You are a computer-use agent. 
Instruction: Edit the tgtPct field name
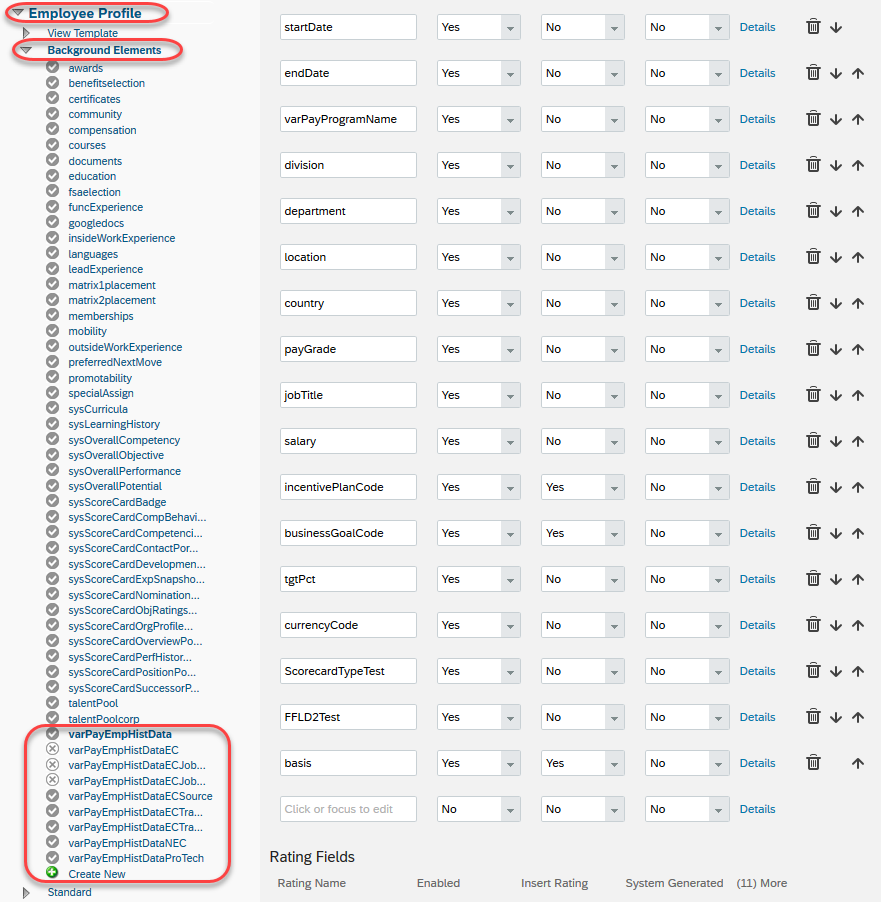tap(348, 579)
